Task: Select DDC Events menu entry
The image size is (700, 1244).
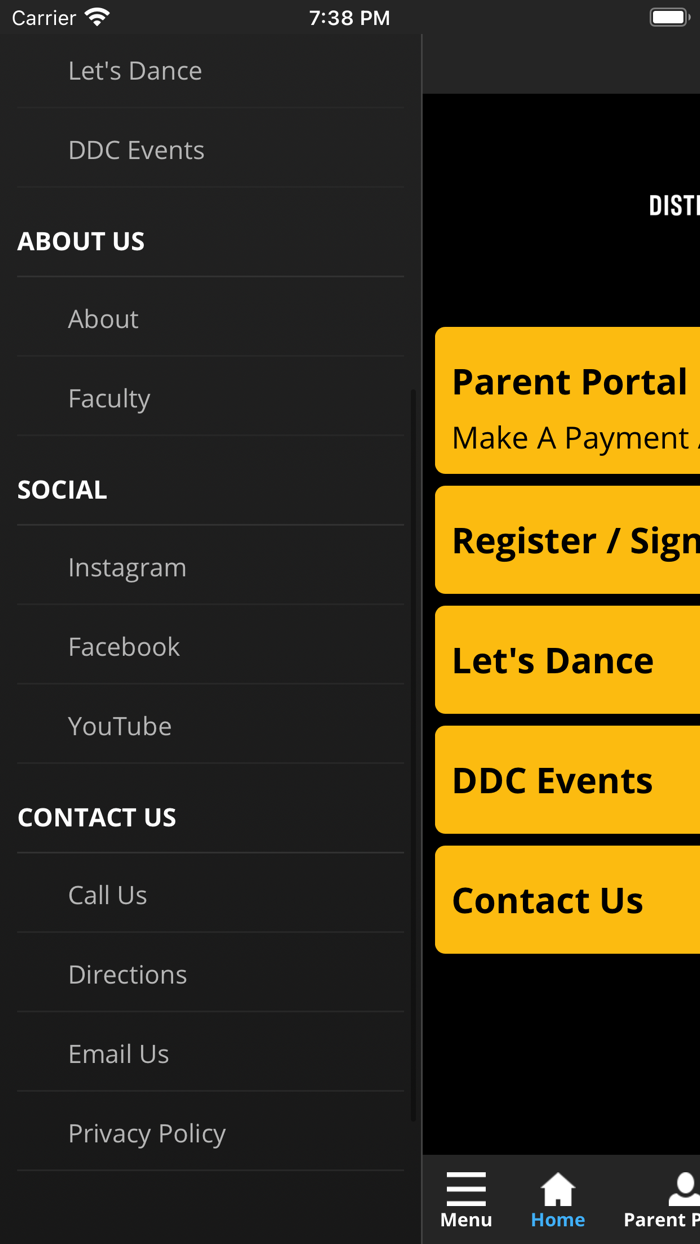Action: (136, 150)
